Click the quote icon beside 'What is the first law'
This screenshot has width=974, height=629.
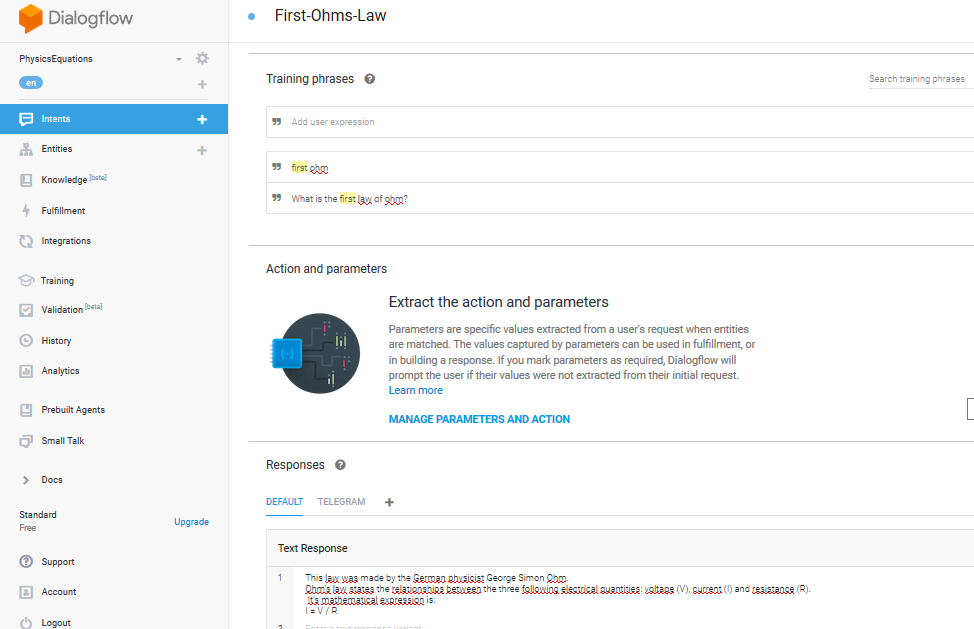pos(276,197)
